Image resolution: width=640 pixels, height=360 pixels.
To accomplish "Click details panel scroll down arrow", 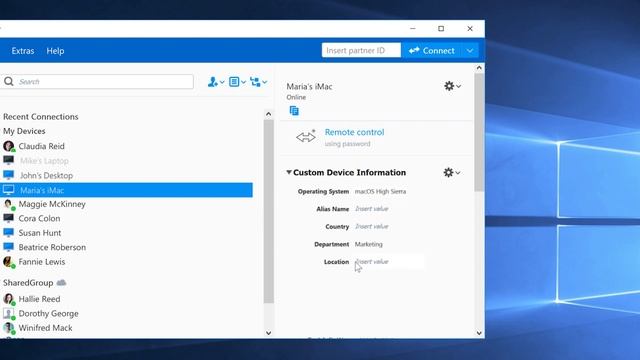I will 479,333.
